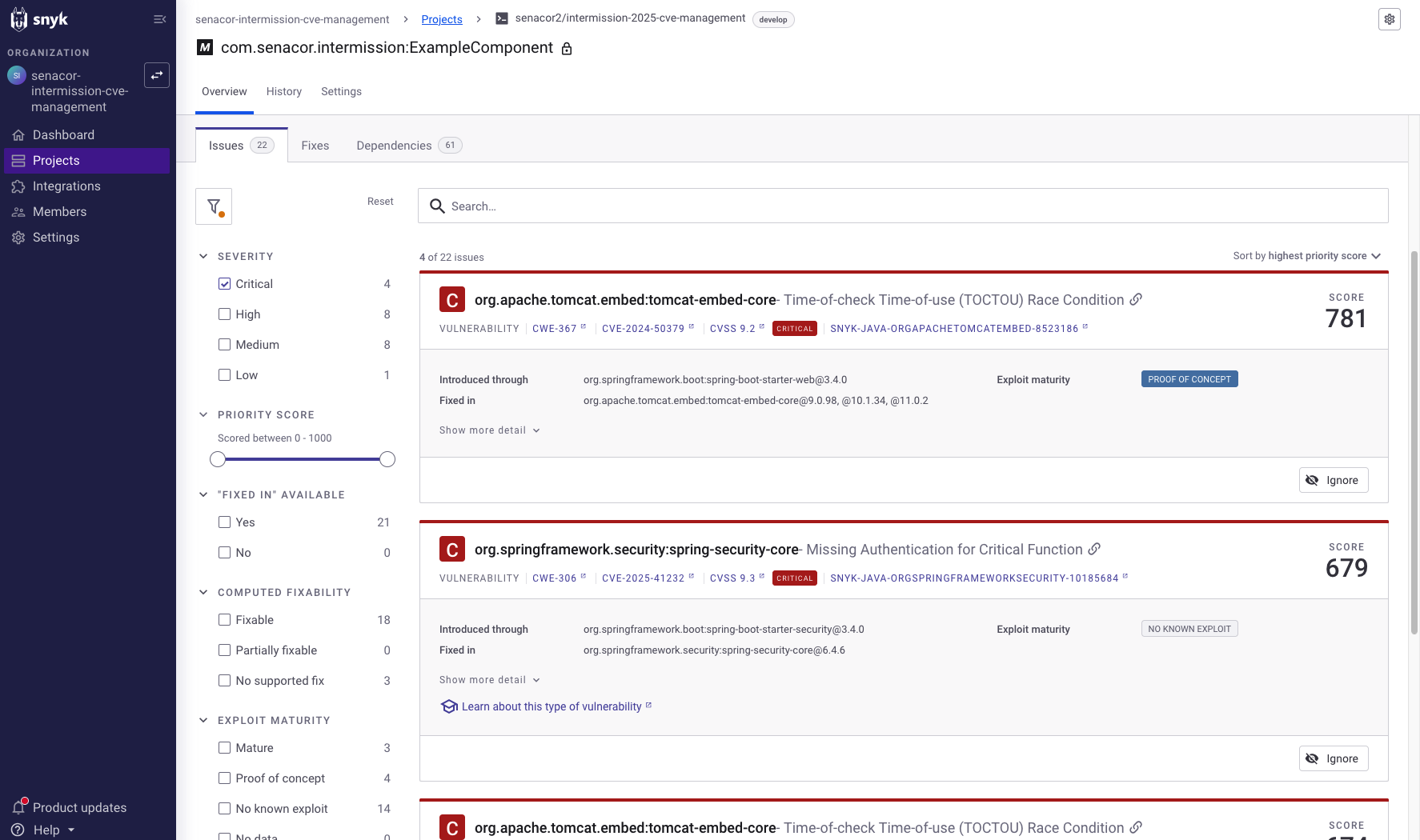Viewport: 1420px width, 840px height.
Task: Copy link icon for Missing Authentication issue
Action: [1094, 549]
